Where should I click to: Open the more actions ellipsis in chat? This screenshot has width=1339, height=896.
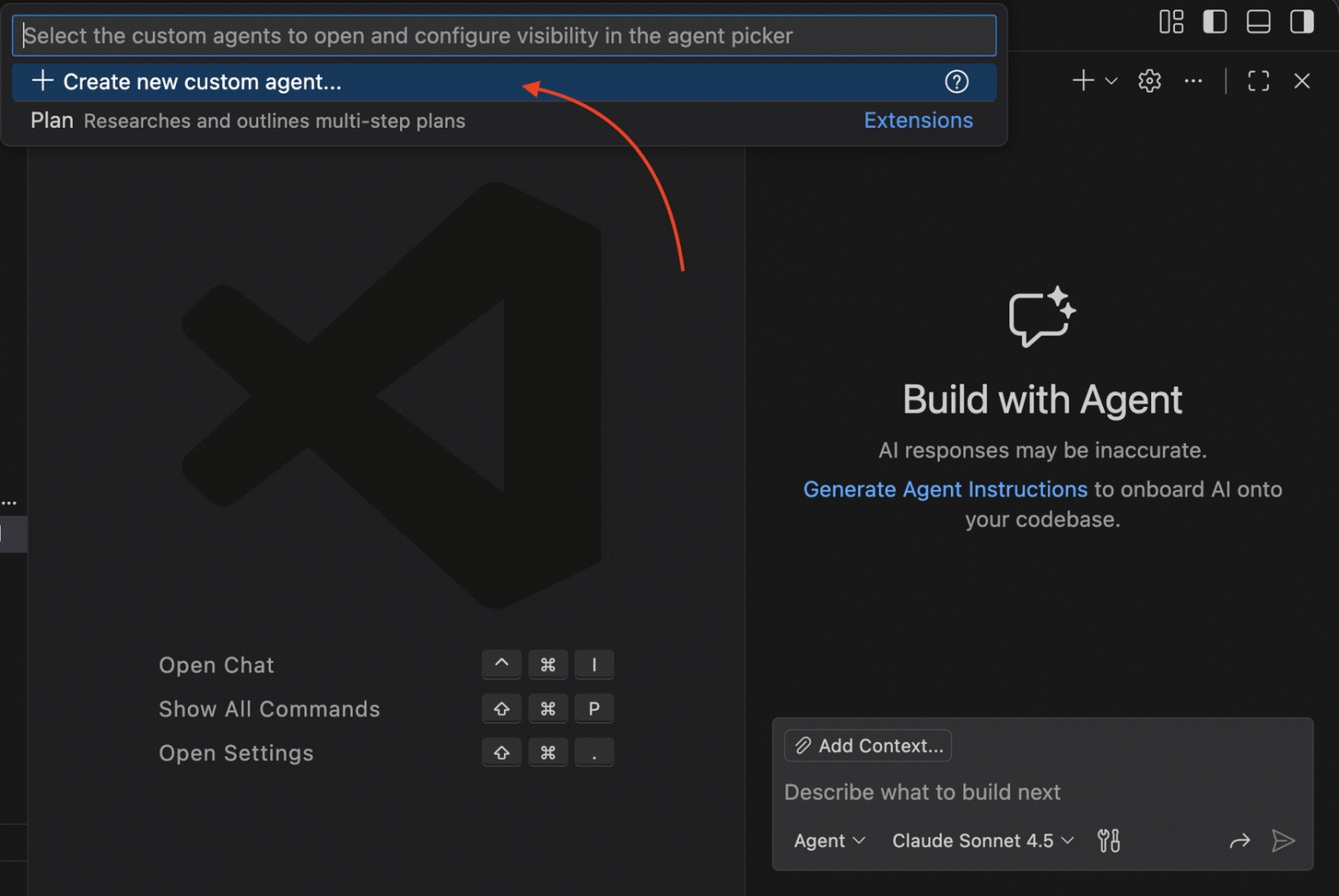point(1193,81)
